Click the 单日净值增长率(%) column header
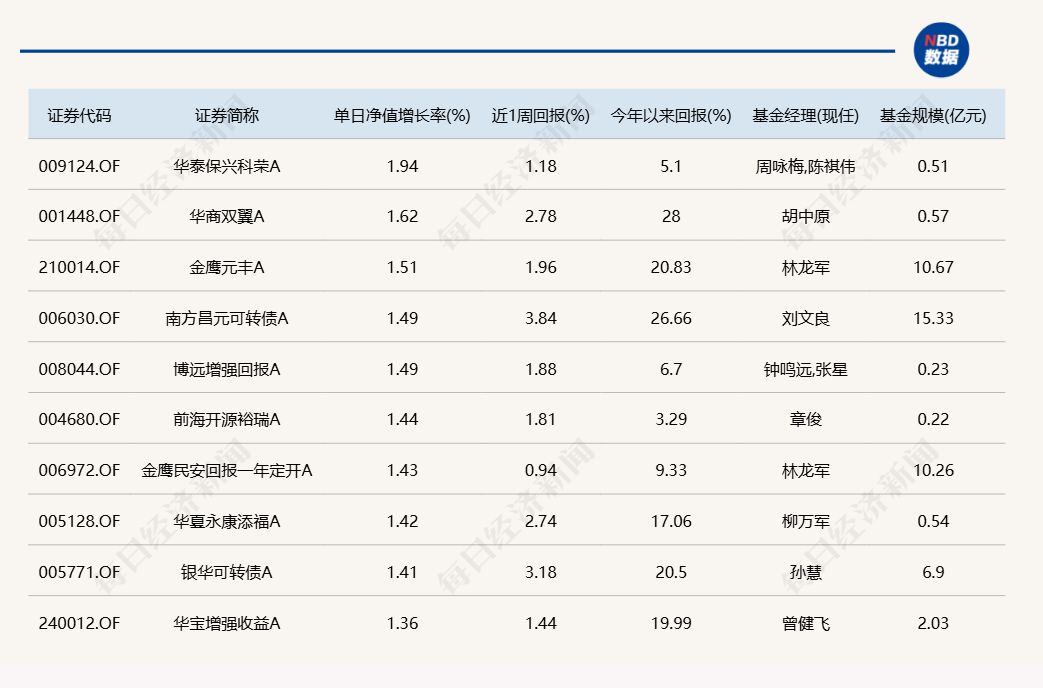This screenshot has height=688, width=1043. click(402, 115)
